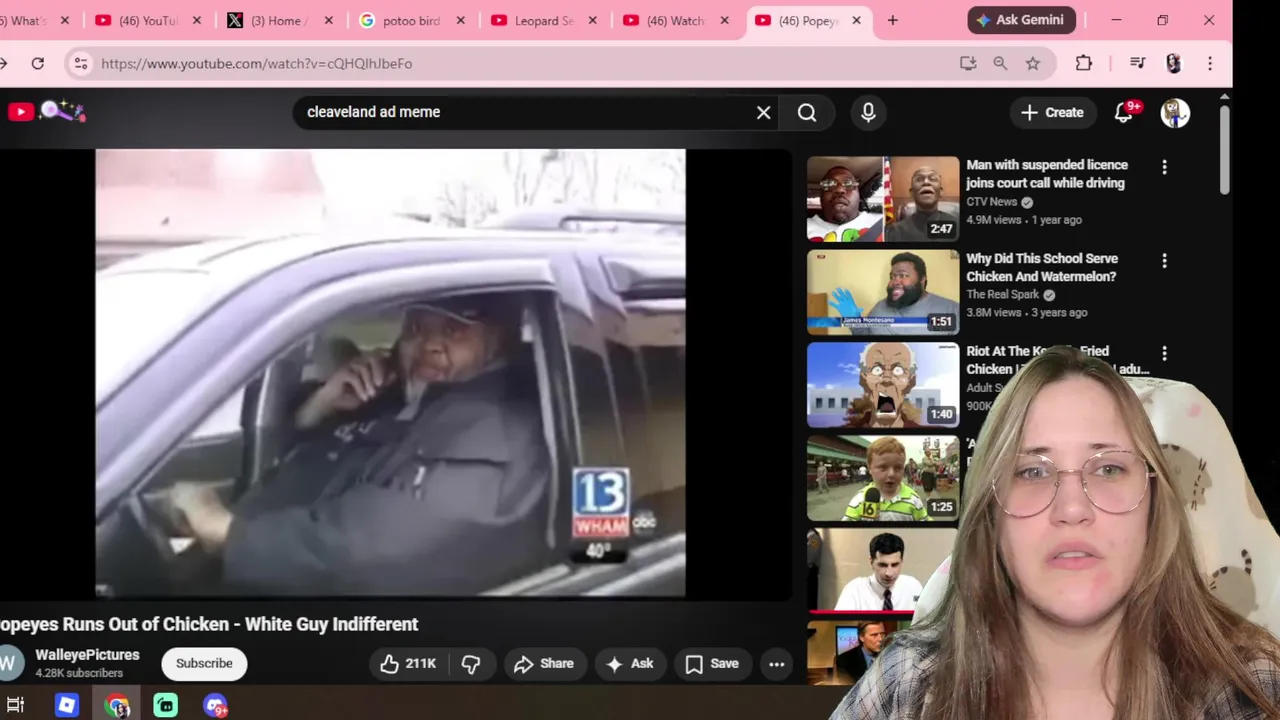Open a new browser tab
This screenshot has width=1280, height=720.
click(x=893, y=20)
